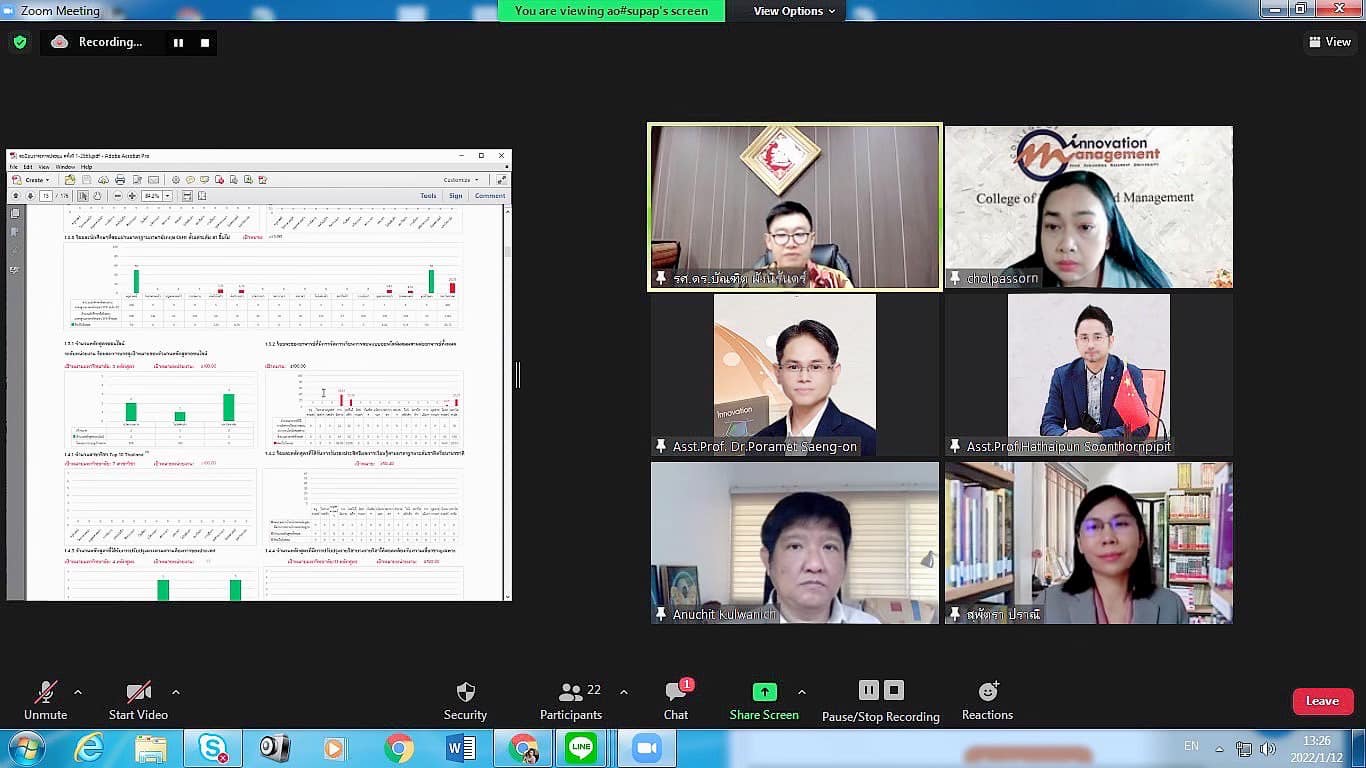1366x768 pixels.
Task: Expand audio options arrow beside Unmute
Action: pyautogui.click(x=78, y=692)
